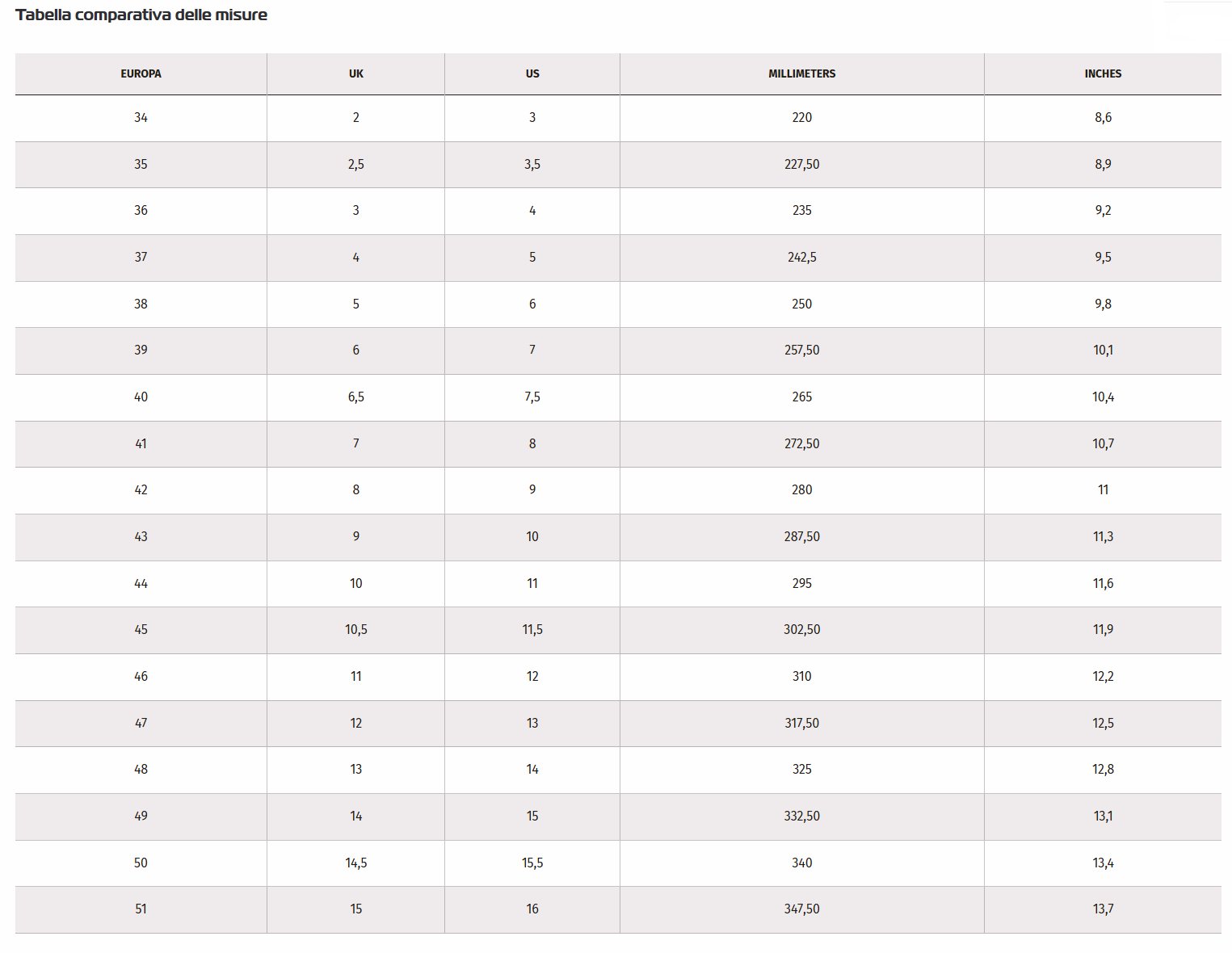Screen dimensions: 1232x953
Task: Click the UK size 14,5 cell
Action: click(x=355, y=863)
